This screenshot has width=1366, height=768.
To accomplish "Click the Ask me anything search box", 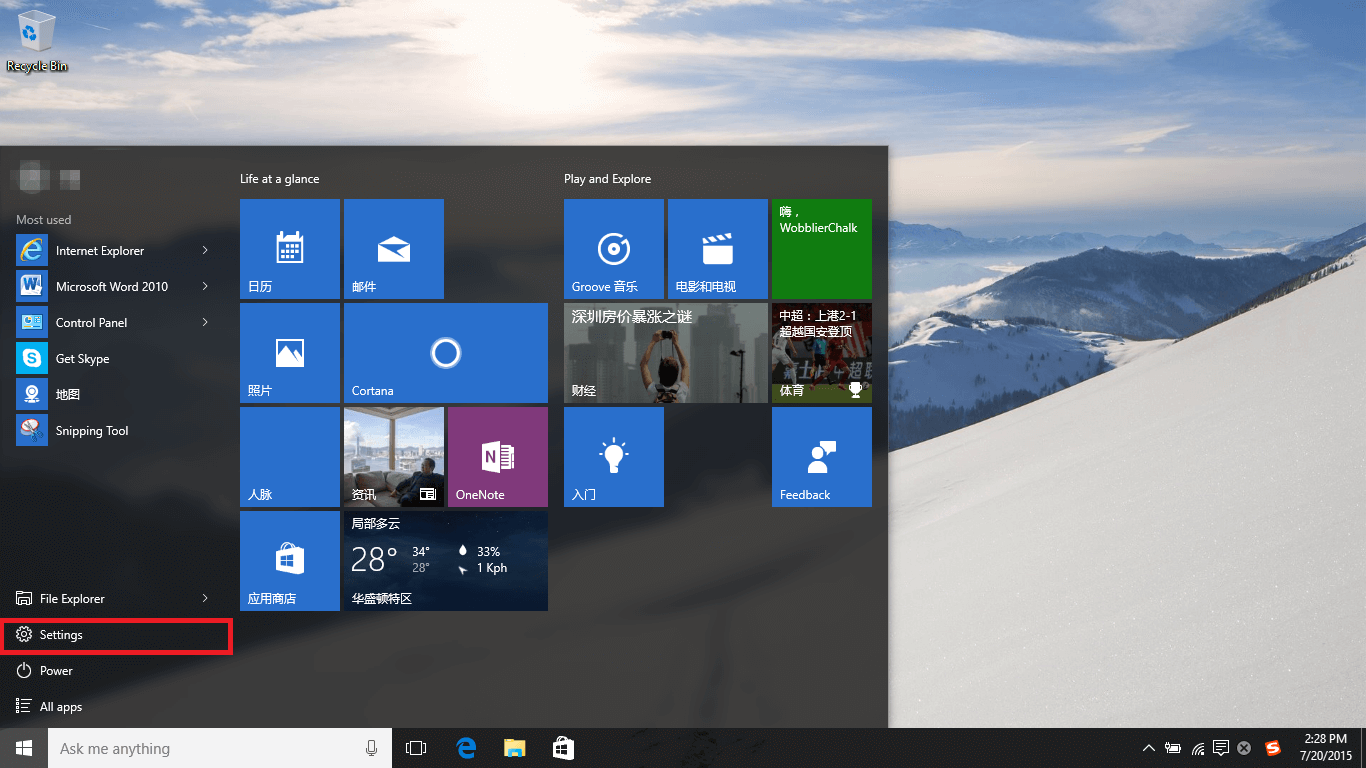I will tap(220, 748).
